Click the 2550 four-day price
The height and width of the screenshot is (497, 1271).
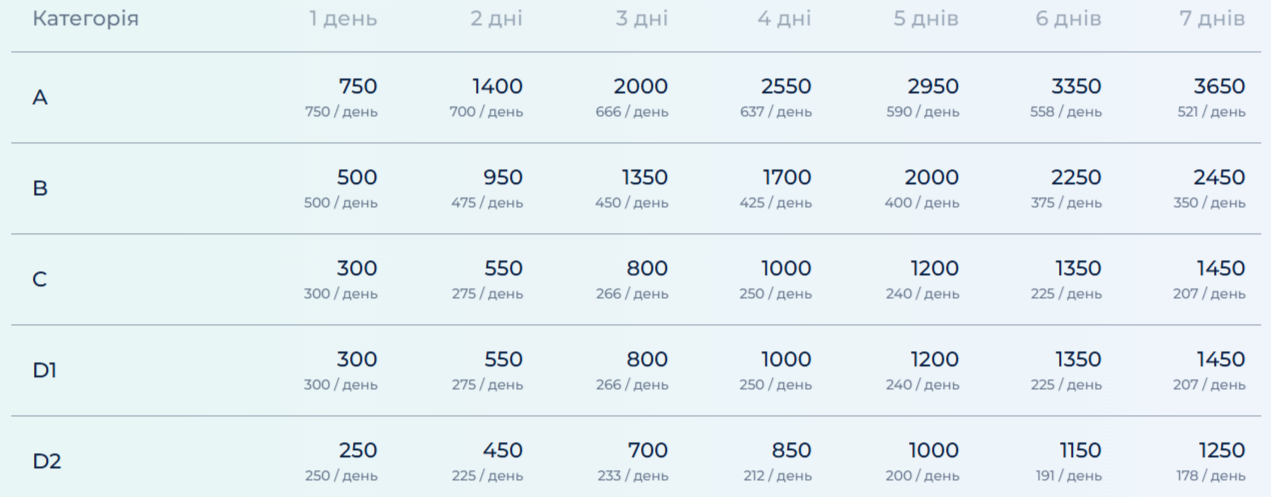pos(786,87)
